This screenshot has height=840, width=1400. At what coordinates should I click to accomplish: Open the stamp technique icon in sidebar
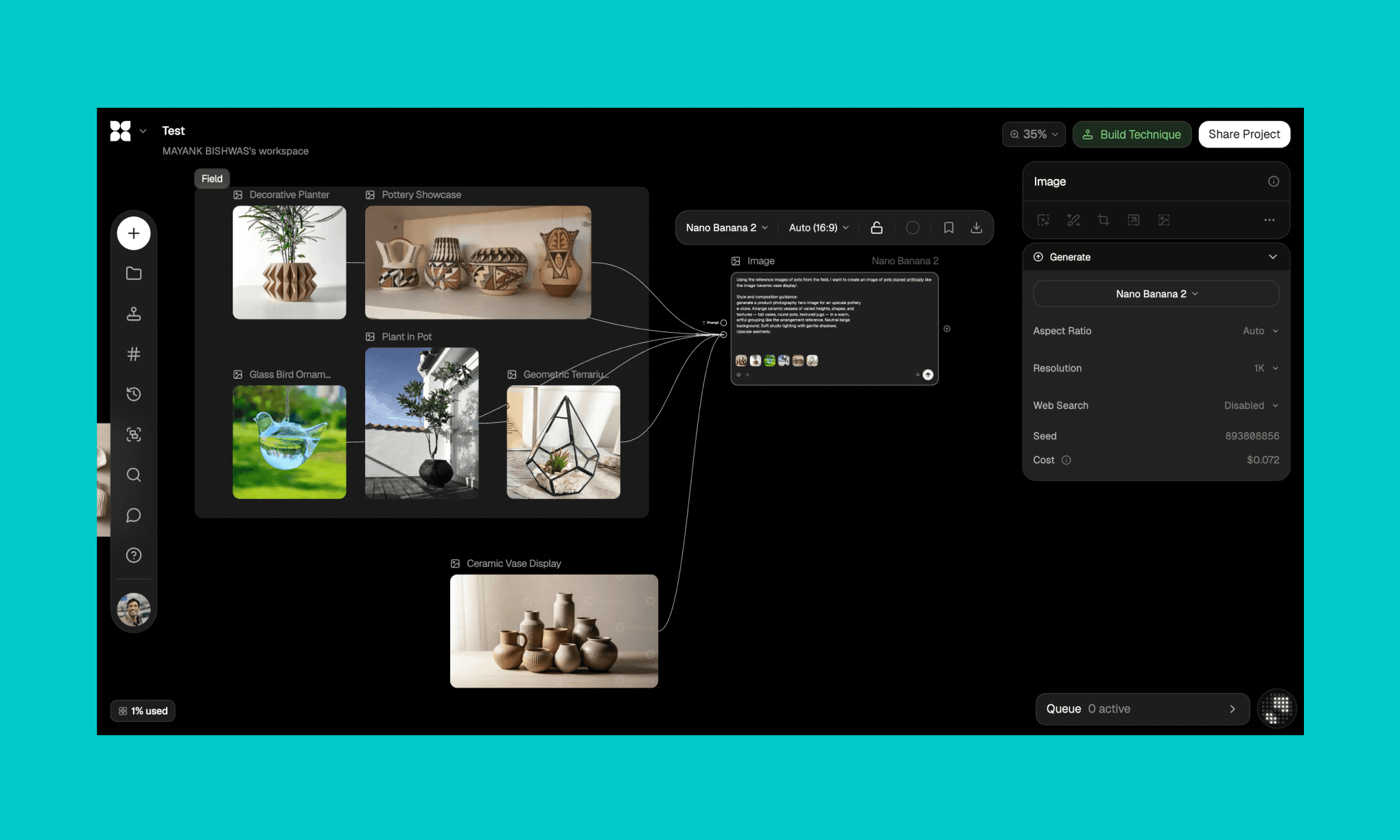coord(134,314)
